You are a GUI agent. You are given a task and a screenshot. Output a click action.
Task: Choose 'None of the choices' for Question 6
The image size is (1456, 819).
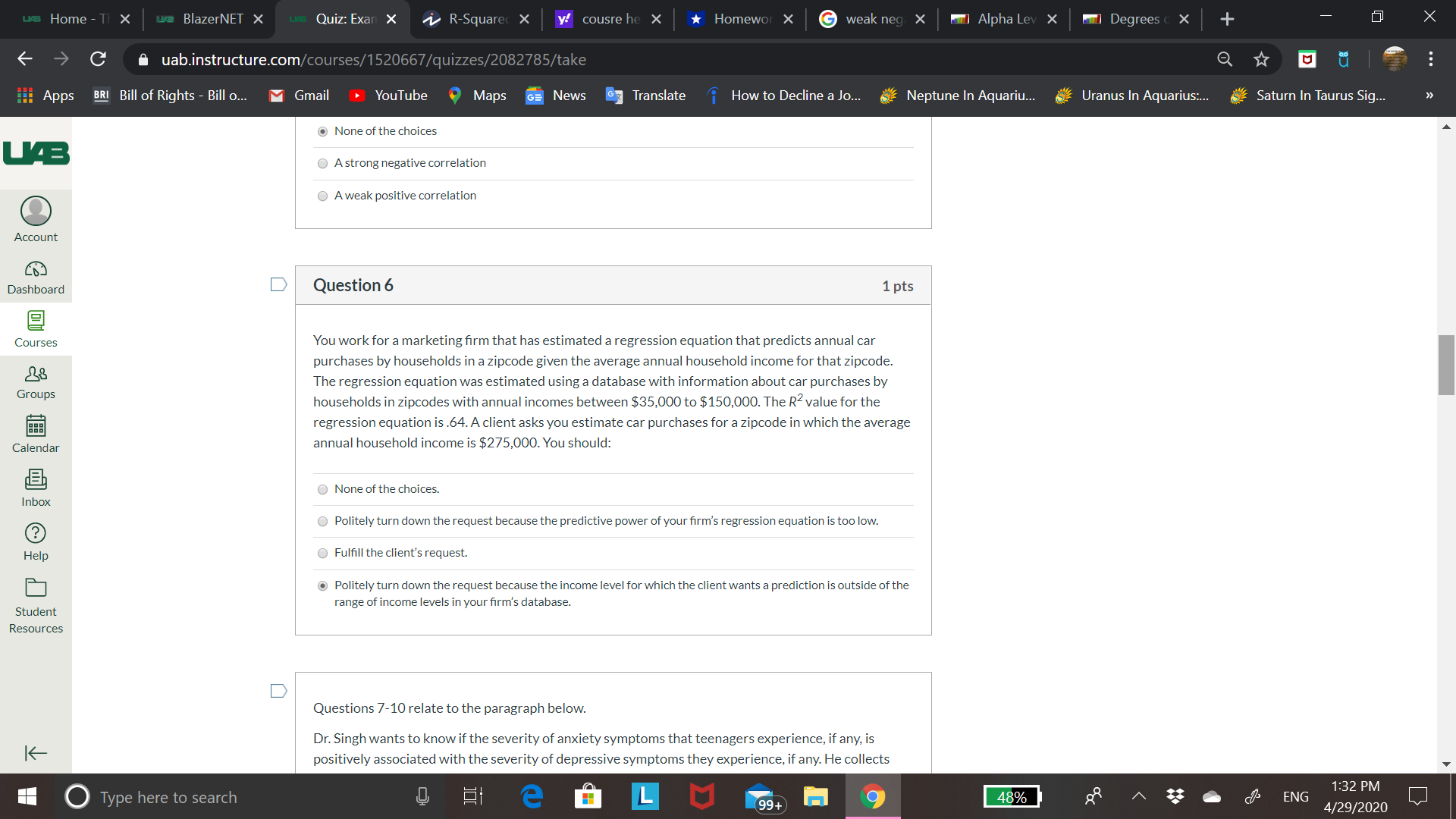[322, 489]
